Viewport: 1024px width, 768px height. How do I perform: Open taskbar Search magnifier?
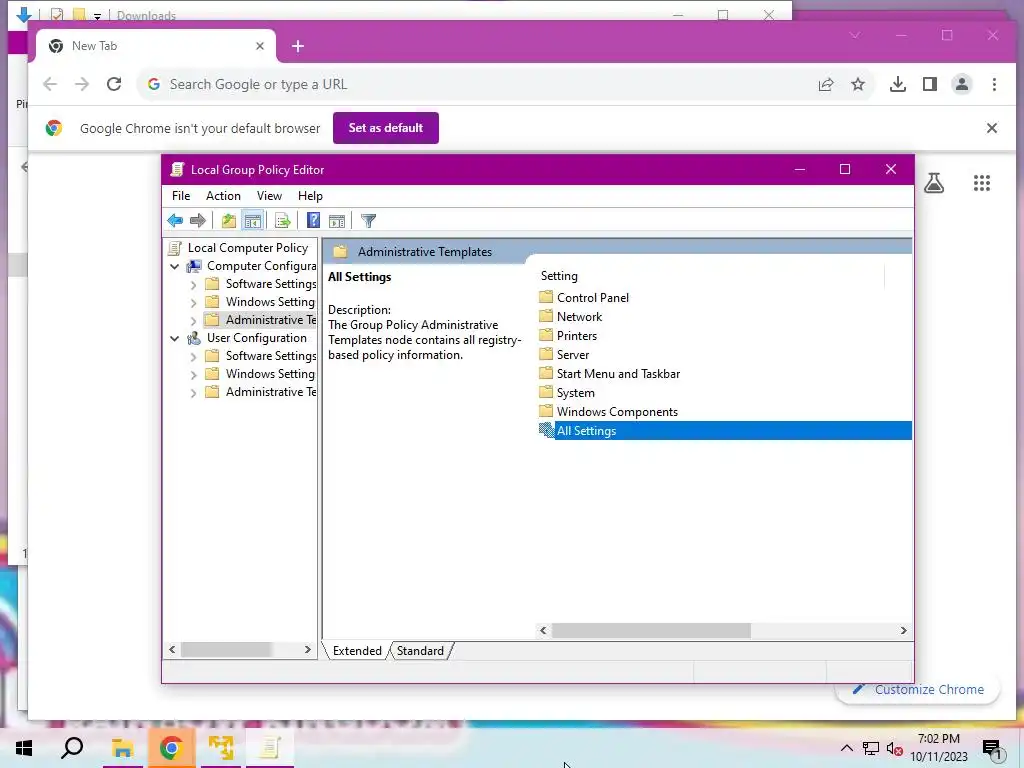click(x=72, y=748)
